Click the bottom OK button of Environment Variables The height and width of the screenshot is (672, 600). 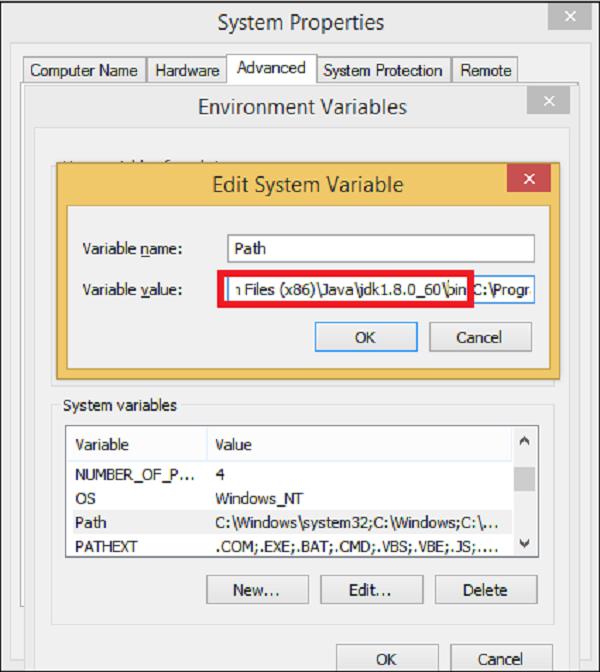387,658
